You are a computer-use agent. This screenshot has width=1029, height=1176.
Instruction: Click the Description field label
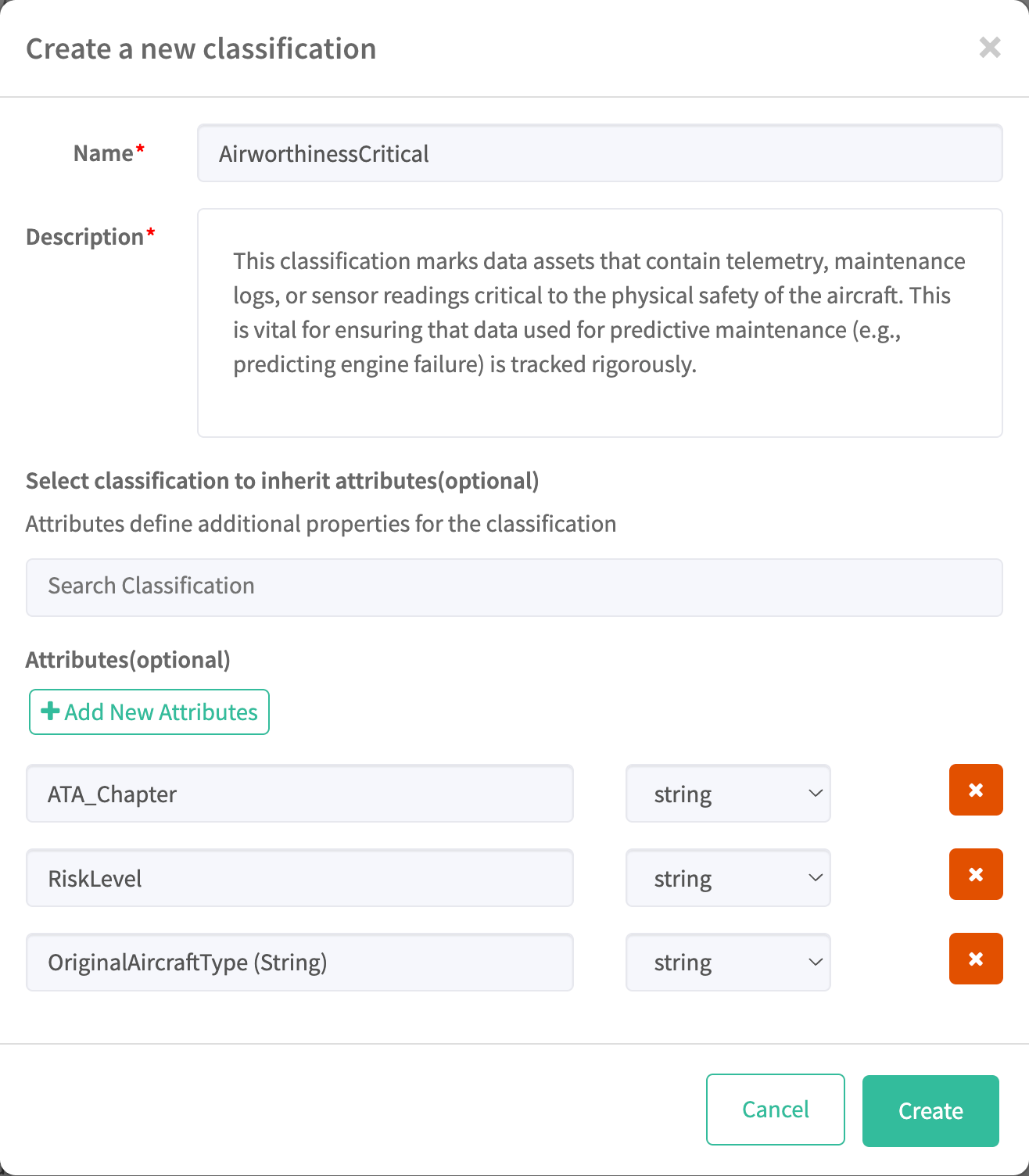(x=85, y=237)
